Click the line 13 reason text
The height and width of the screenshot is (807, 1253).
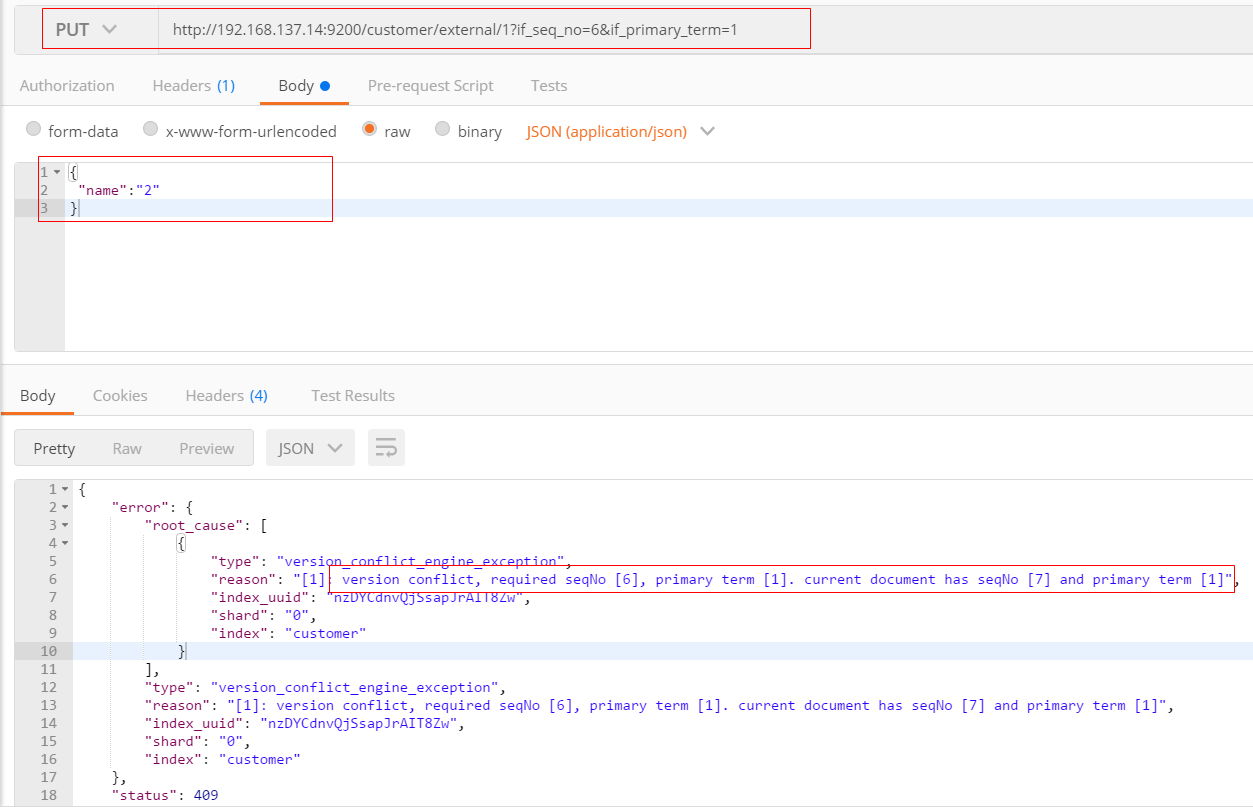[657, 705]
